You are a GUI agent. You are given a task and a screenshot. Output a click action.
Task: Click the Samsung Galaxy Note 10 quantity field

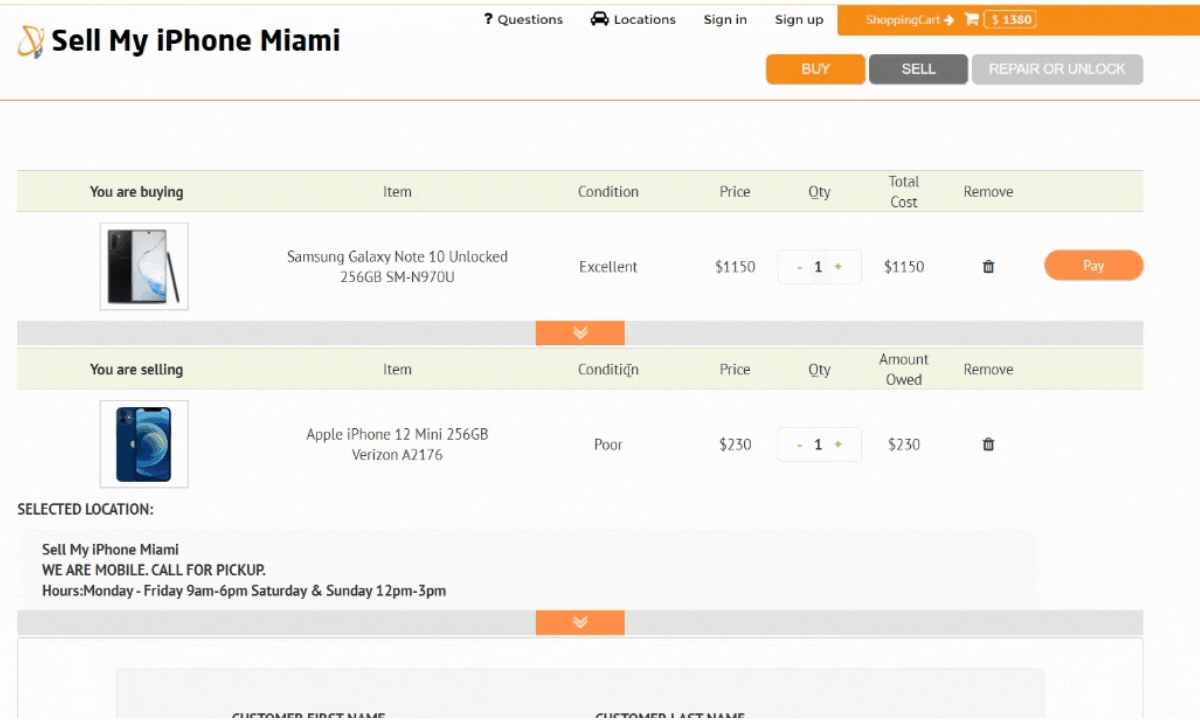pos(819,267)
